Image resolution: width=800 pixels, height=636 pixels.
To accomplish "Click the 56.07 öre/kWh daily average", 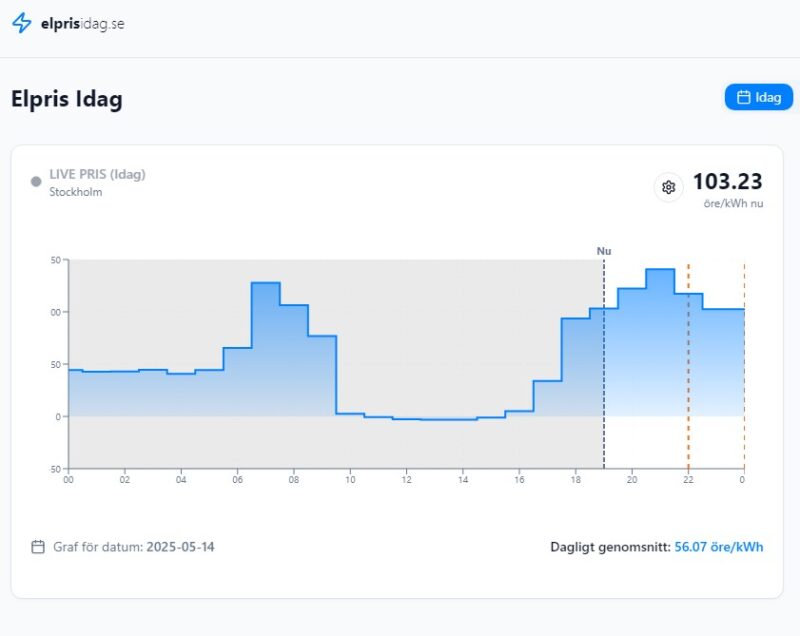I will 719,547.
